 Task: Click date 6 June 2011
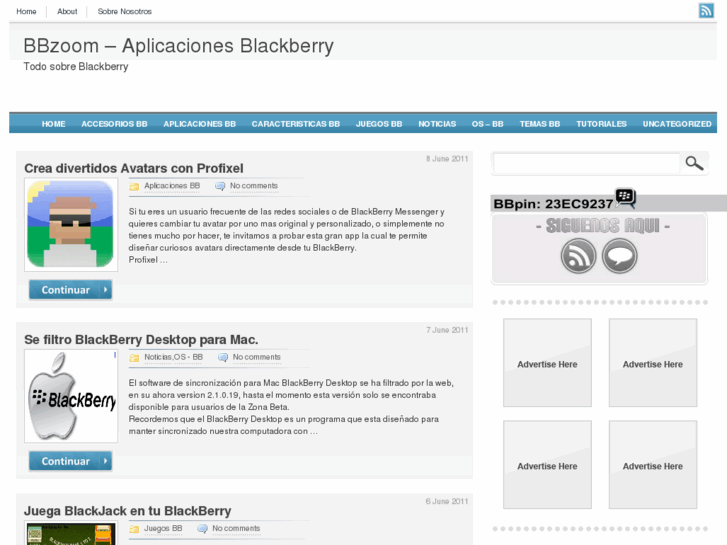(x=447, y=501)
